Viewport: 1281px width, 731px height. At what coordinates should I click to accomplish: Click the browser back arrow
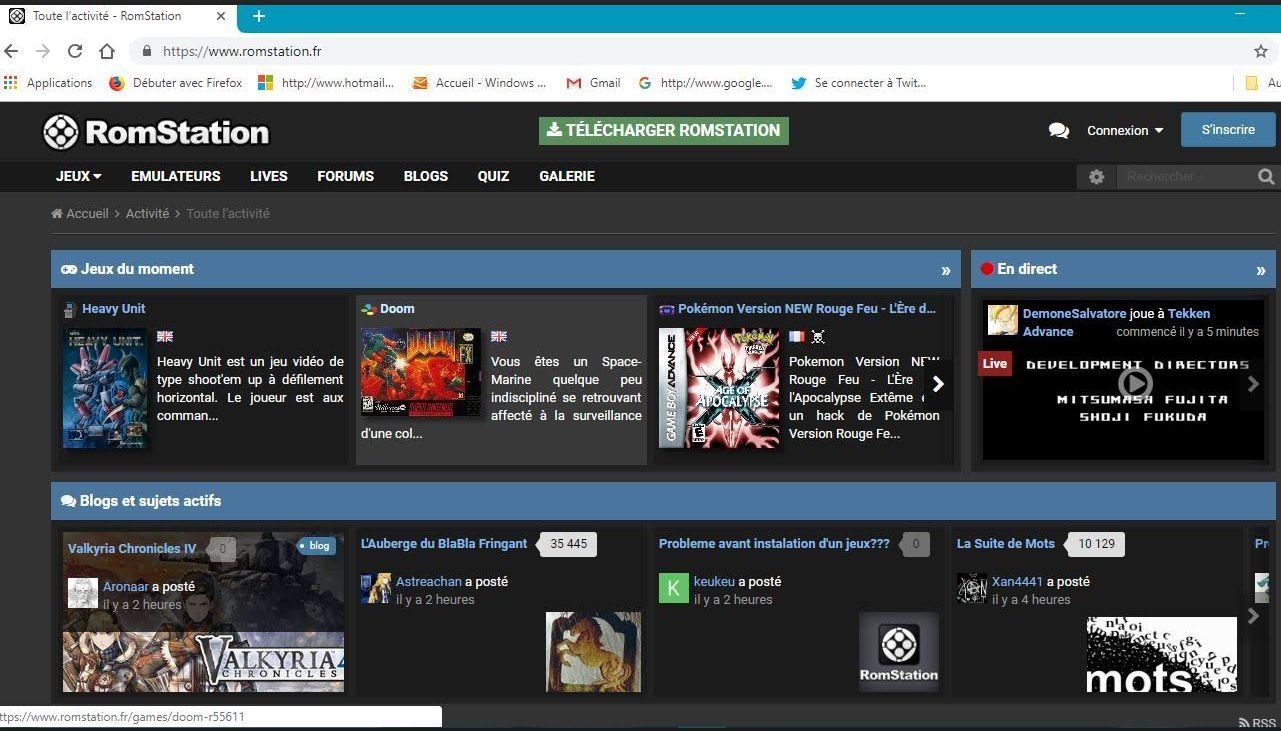click(x=12, y=51)
